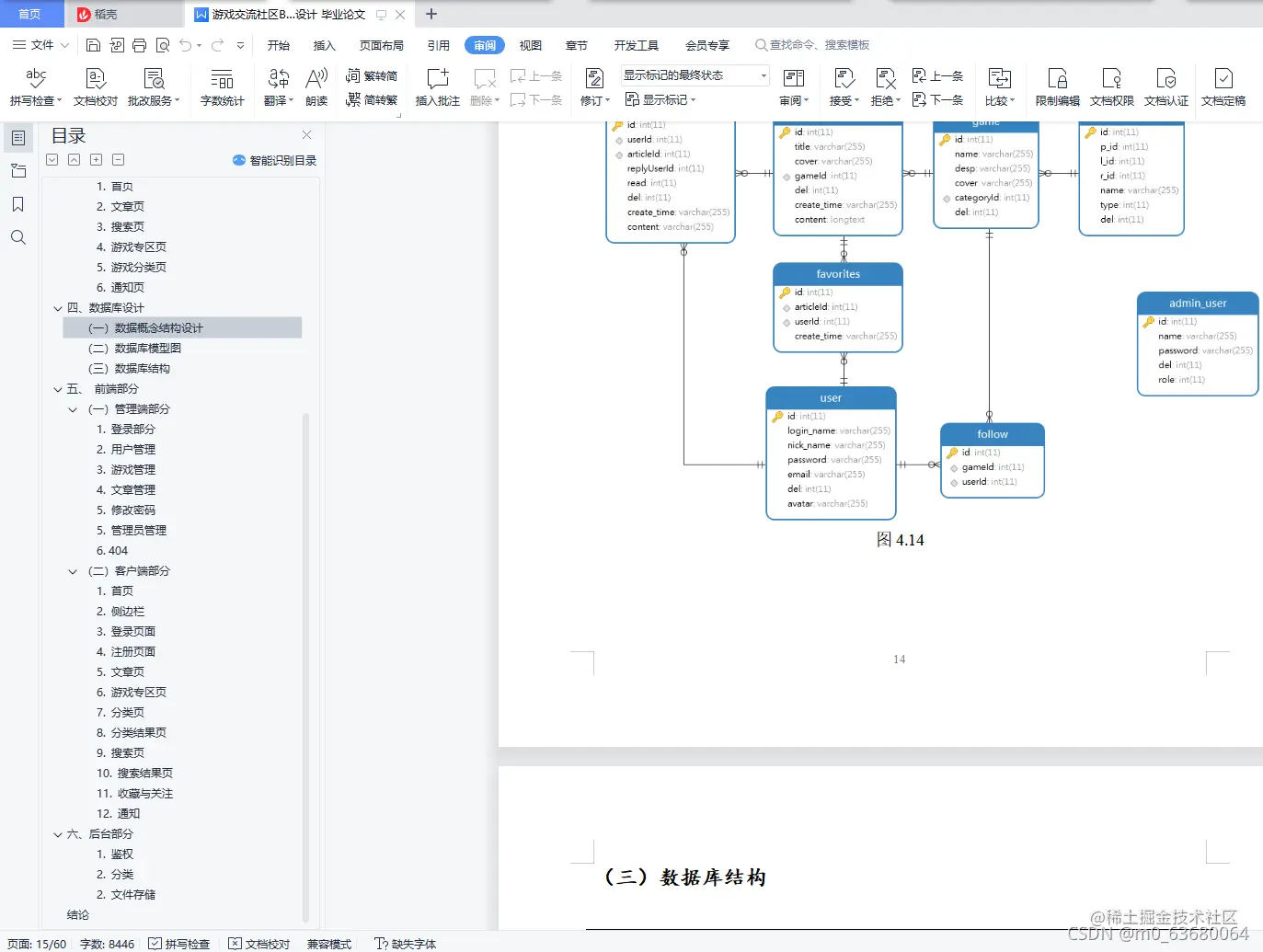Open the spell check (拼写检查) tool
The width and height of the screenshot is (1263, 952).
[36, 86]
